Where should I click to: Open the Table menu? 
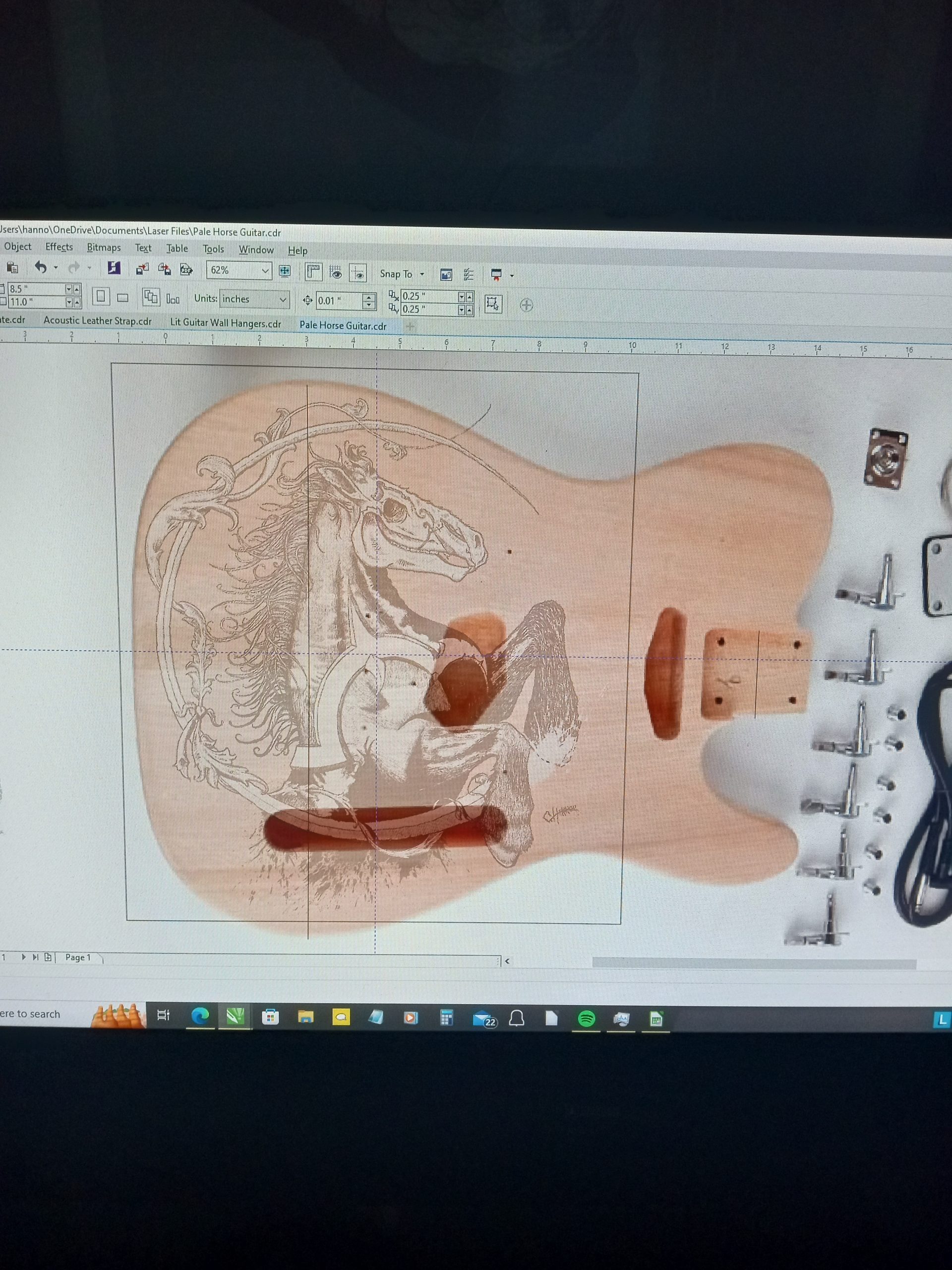[177, 249]
